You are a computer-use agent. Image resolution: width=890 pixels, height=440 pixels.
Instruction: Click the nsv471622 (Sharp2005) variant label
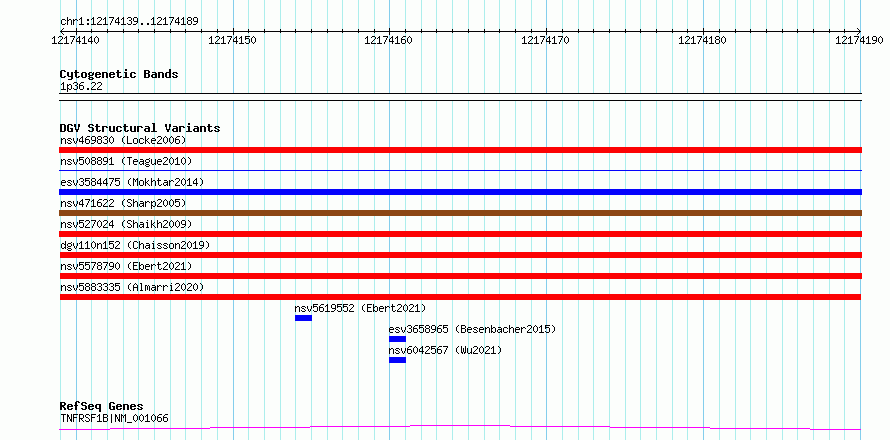123,203
